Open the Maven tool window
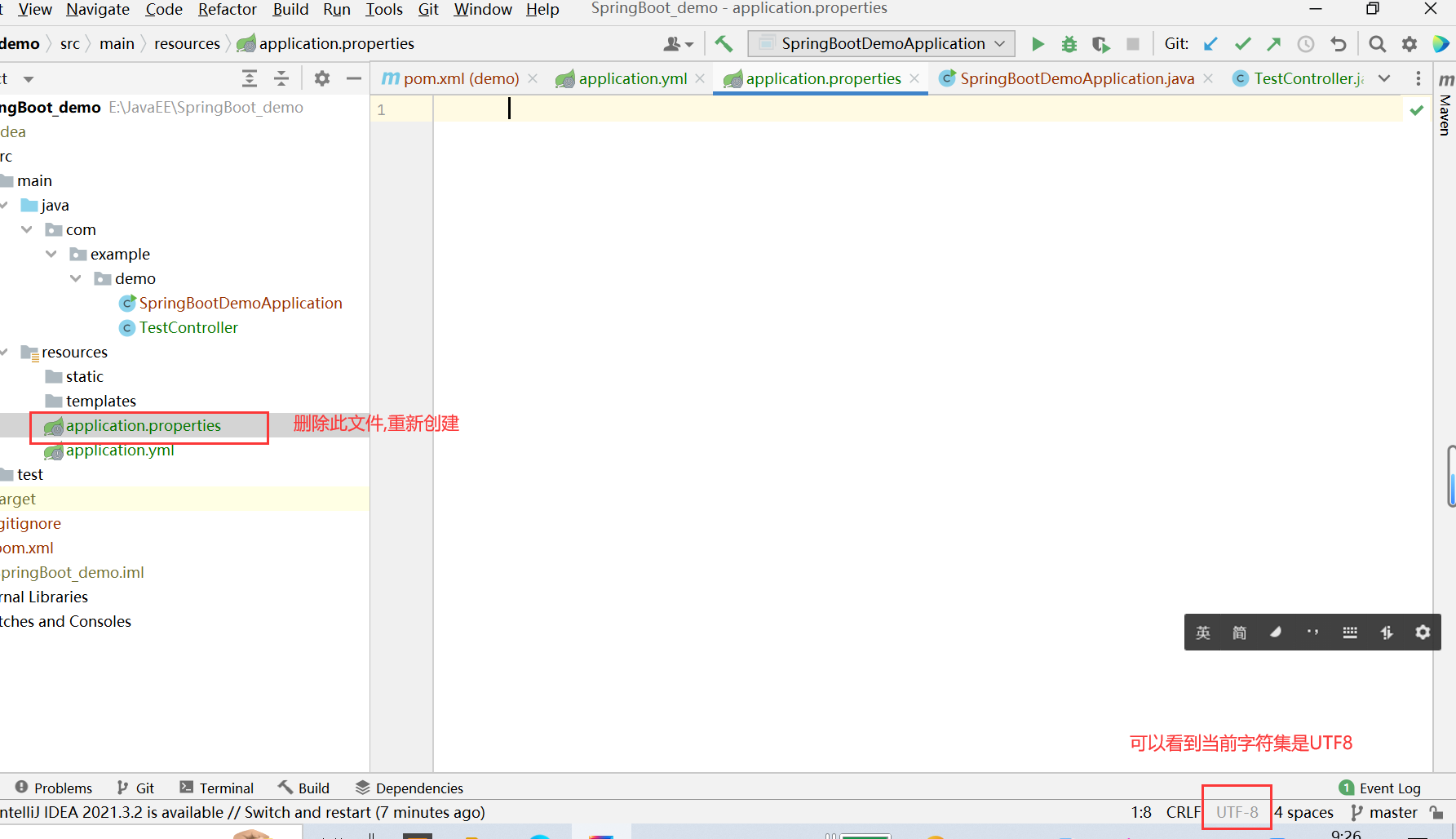Viewport: 1456px width, 839px height. [1445, 104]
